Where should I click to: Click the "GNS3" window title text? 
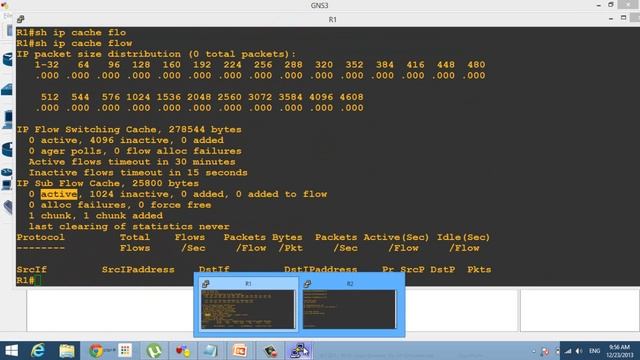(x=319, y=5)
